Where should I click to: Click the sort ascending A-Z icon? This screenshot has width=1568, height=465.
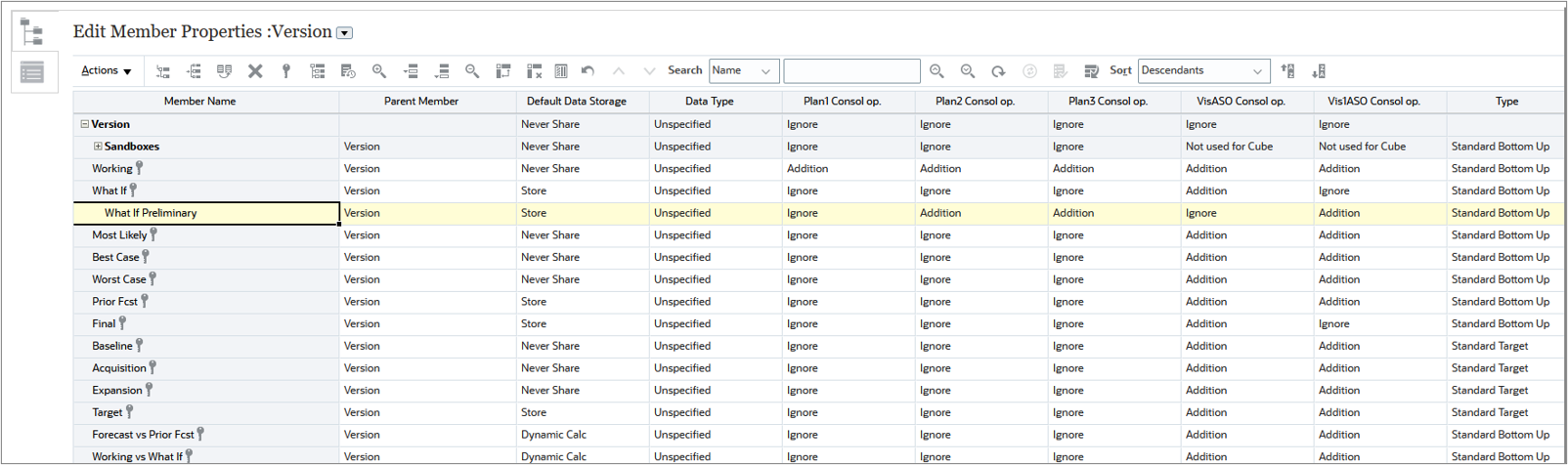click(1288, 70)
